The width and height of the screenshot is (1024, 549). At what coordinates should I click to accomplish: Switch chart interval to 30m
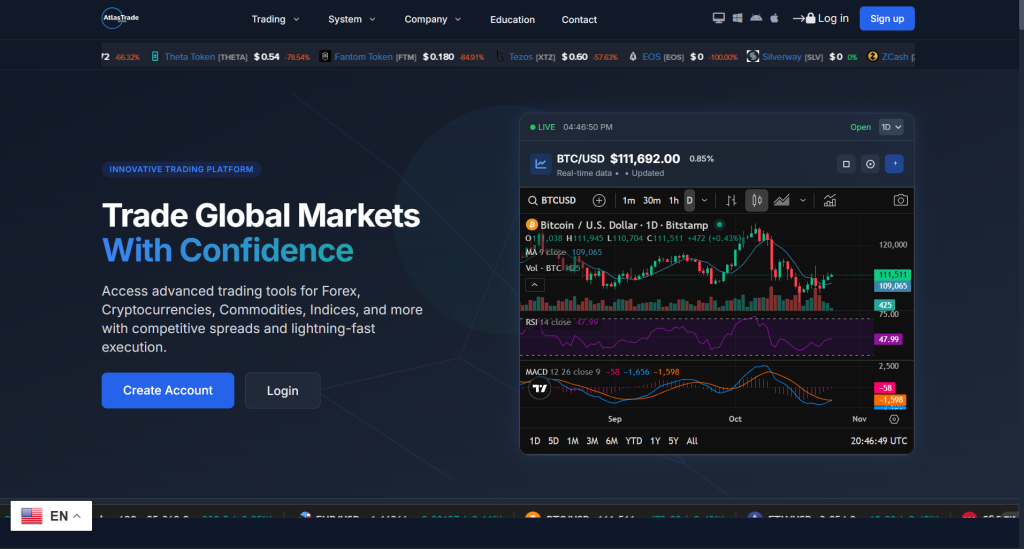(x=651, y=200)
